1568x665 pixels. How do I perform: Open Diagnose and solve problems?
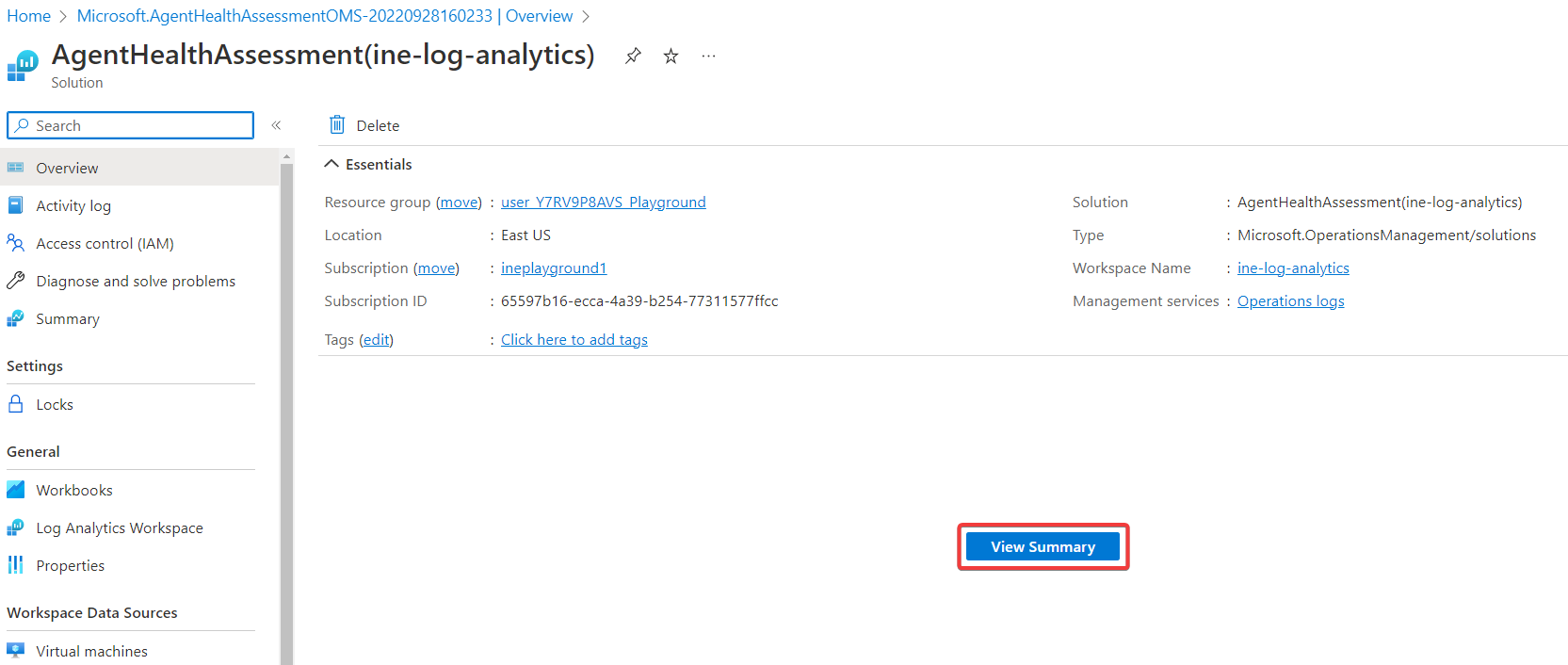(x=136, y=281)
